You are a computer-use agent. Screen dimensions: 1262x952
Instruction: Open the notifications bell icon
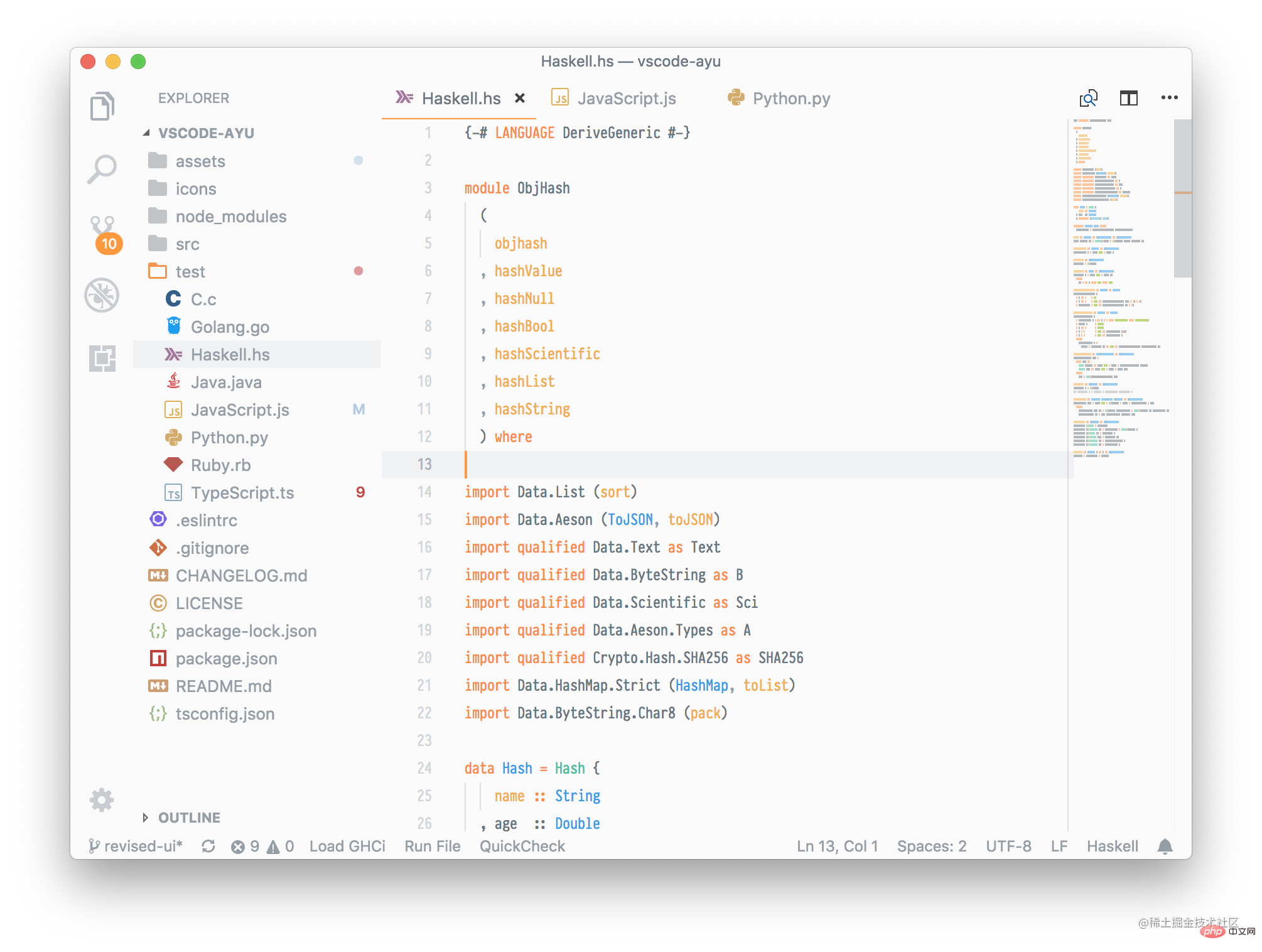1165,847
